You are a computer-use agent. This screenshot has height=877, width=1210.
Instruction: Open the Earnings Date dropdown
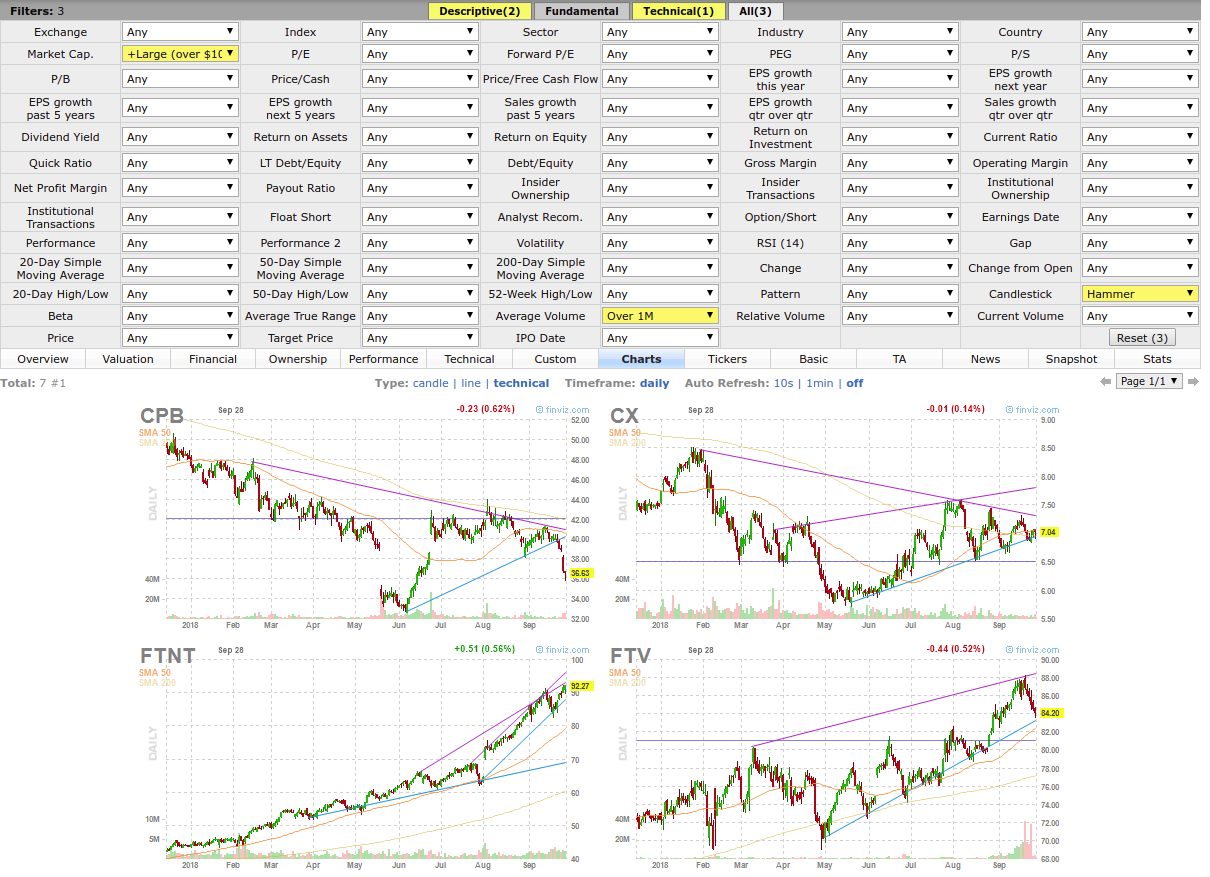(x=1140, y=217)
